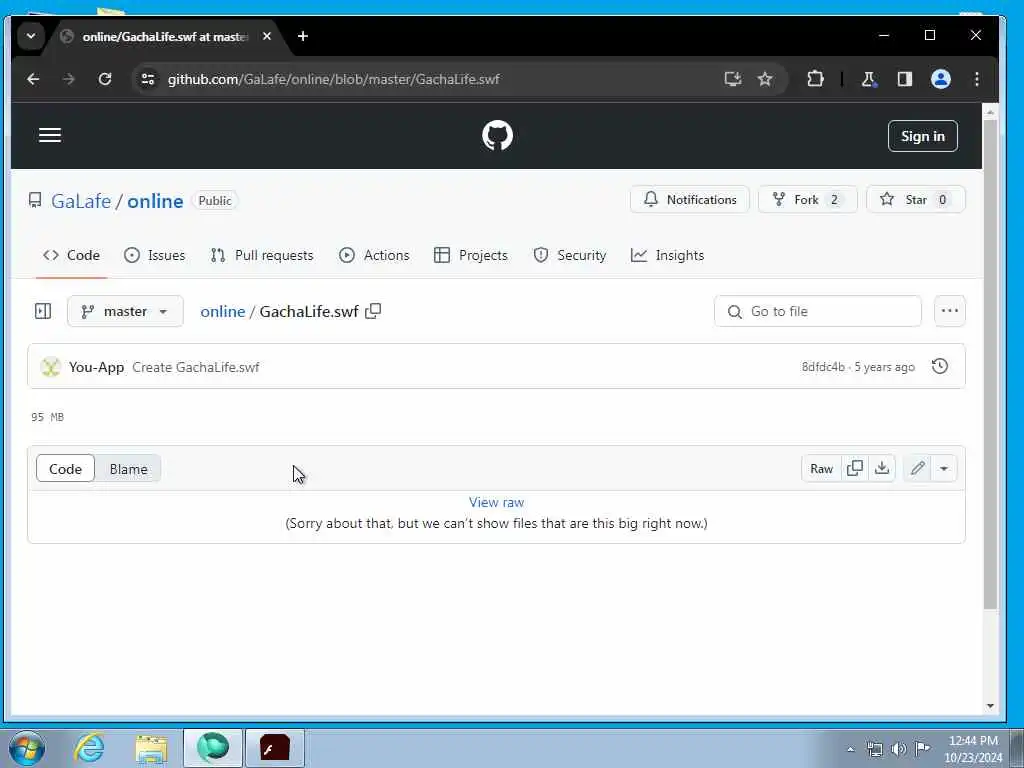Download the raw file icon
This screenshot has width=1024, height=768.
pos(882,468)
